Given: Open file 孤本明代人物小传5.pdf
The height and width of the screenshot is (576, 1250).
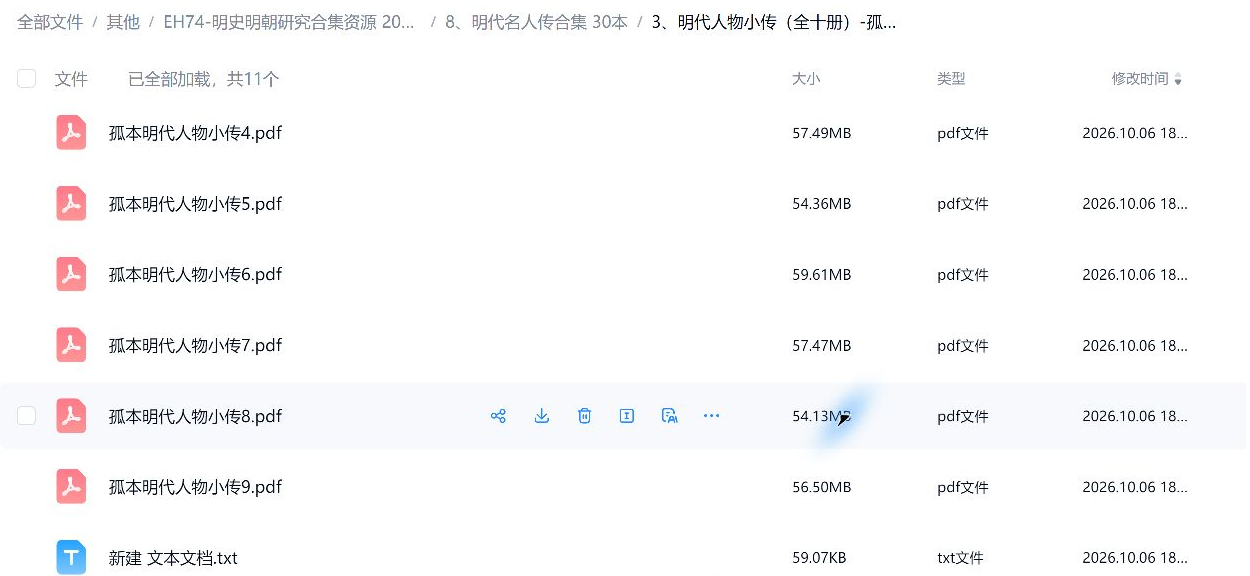Looking at the screenshot, I should [195, 204].
